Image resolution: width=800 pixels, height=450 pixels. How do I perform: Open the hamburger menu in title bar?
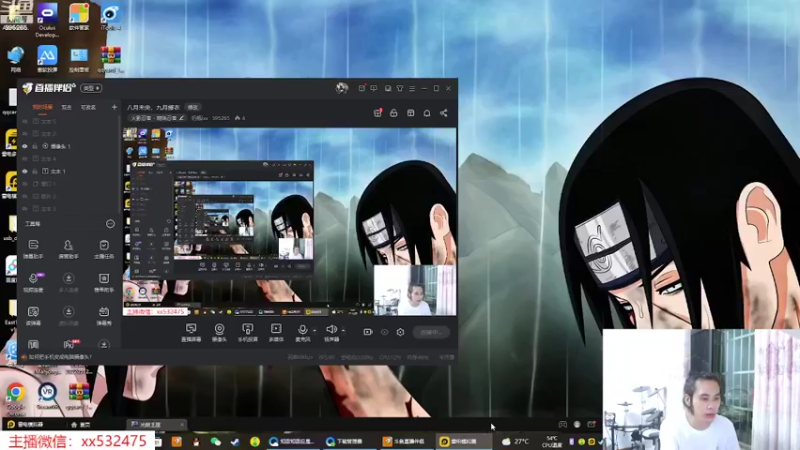tap(412, 88)
